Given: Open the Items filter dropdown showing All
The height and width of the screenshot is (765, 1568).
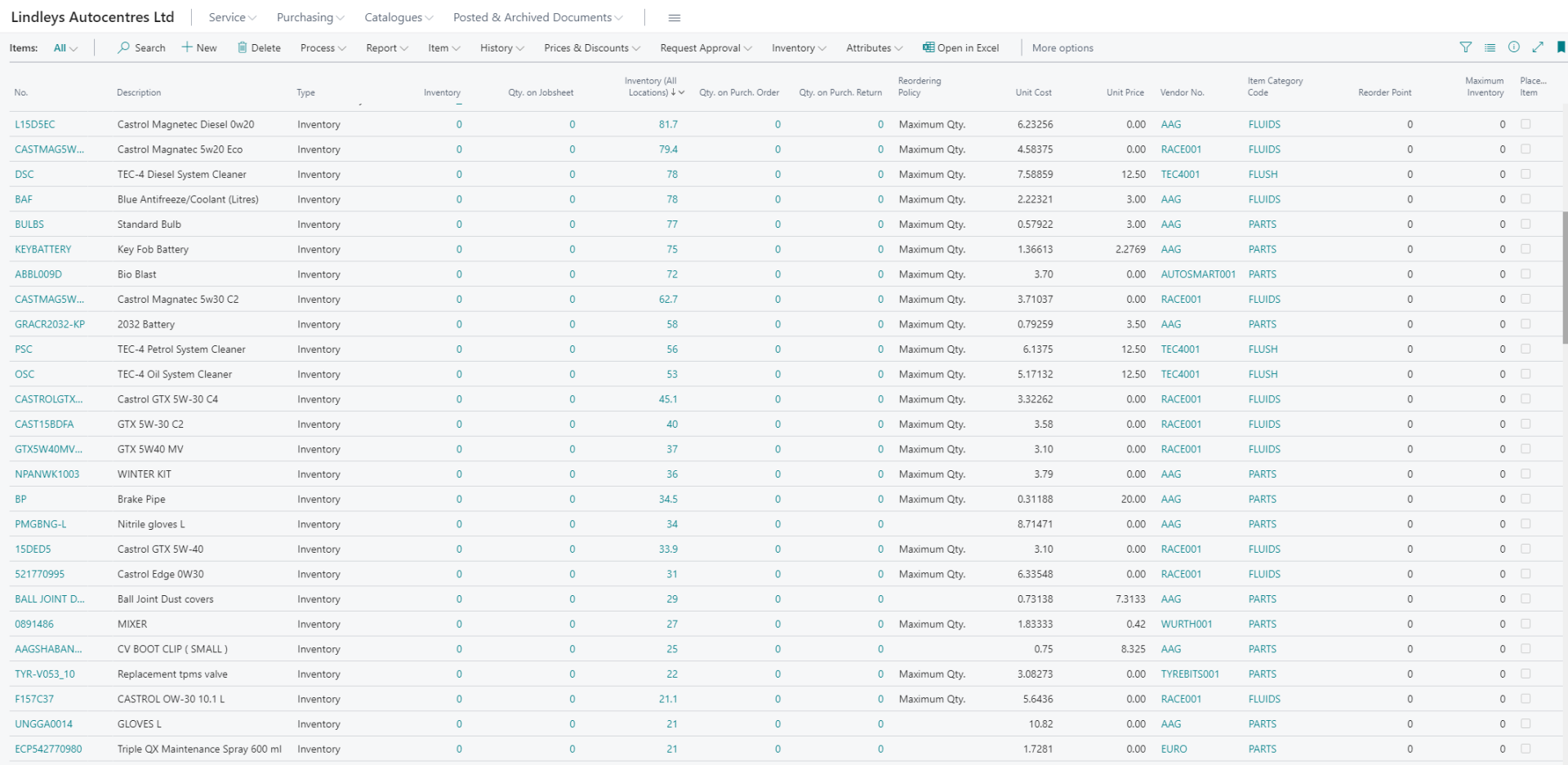Looking at the screenshot, I should (65, 47).
